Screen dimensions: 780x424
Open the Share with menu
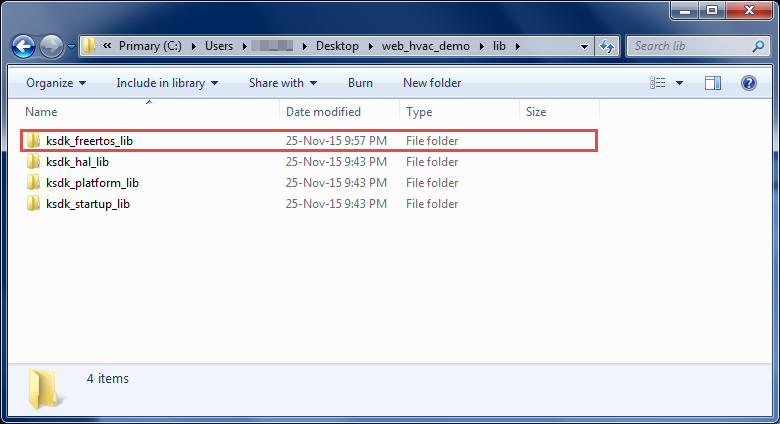click(283, 83)
